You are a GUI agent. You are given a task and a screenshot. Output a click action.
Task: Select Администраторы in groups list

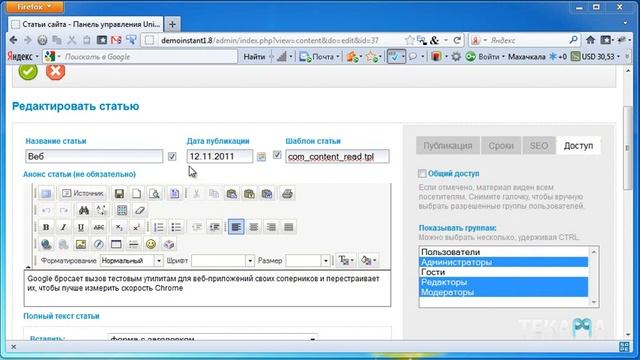pyautogui.click(x=503, y=262)
